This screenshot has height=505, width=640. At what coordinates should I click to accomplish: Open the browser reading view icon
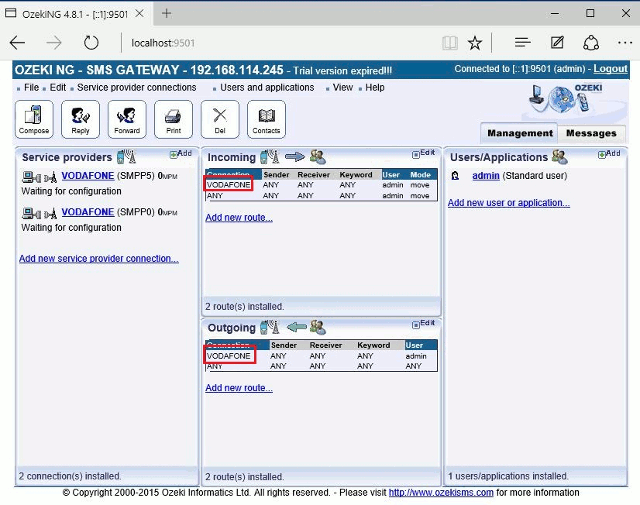tap(450, 43)
